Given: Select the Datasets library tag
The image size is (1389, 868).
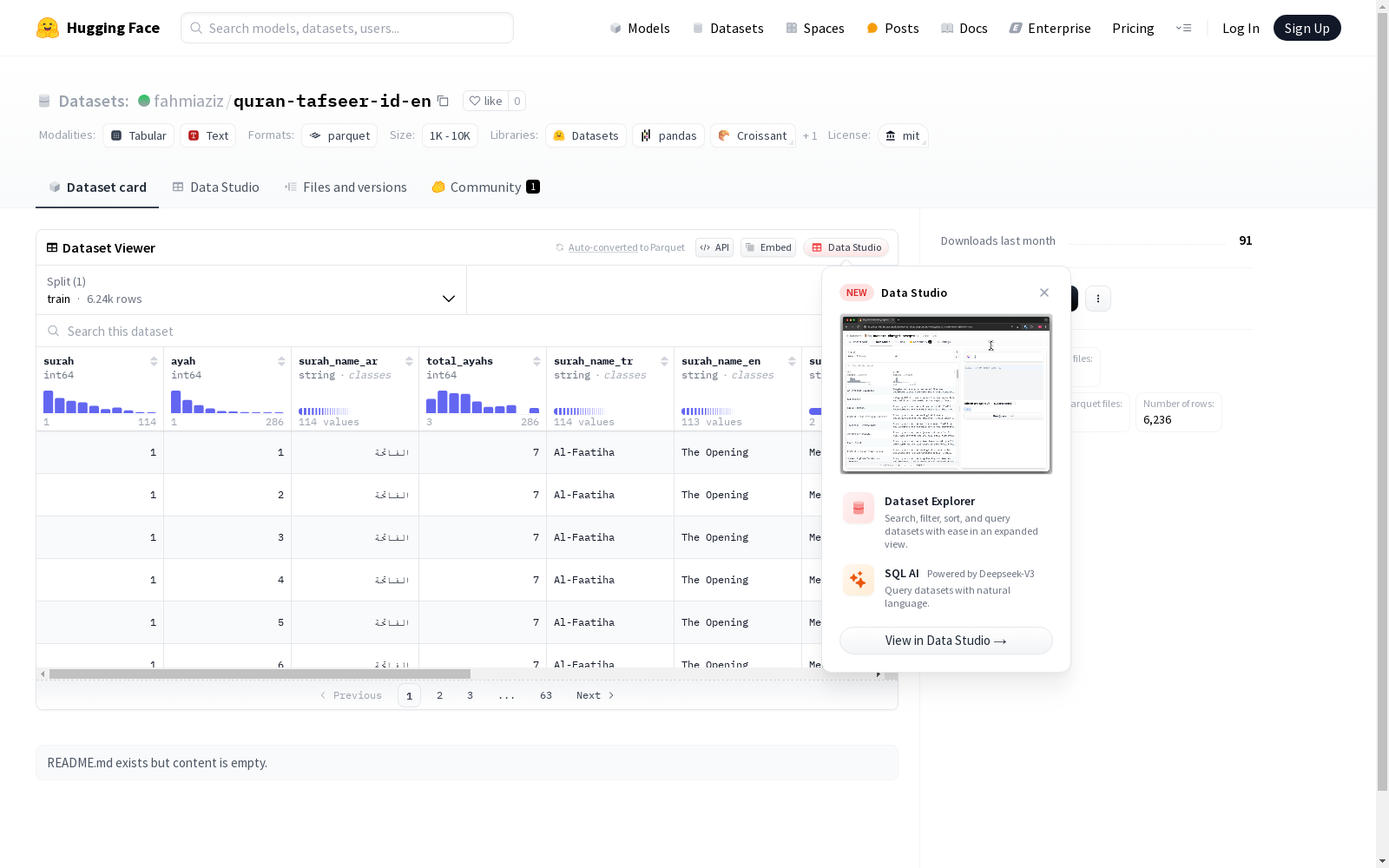Looking at the screenshot, I should pyautogui.click(x=586, y=135).
